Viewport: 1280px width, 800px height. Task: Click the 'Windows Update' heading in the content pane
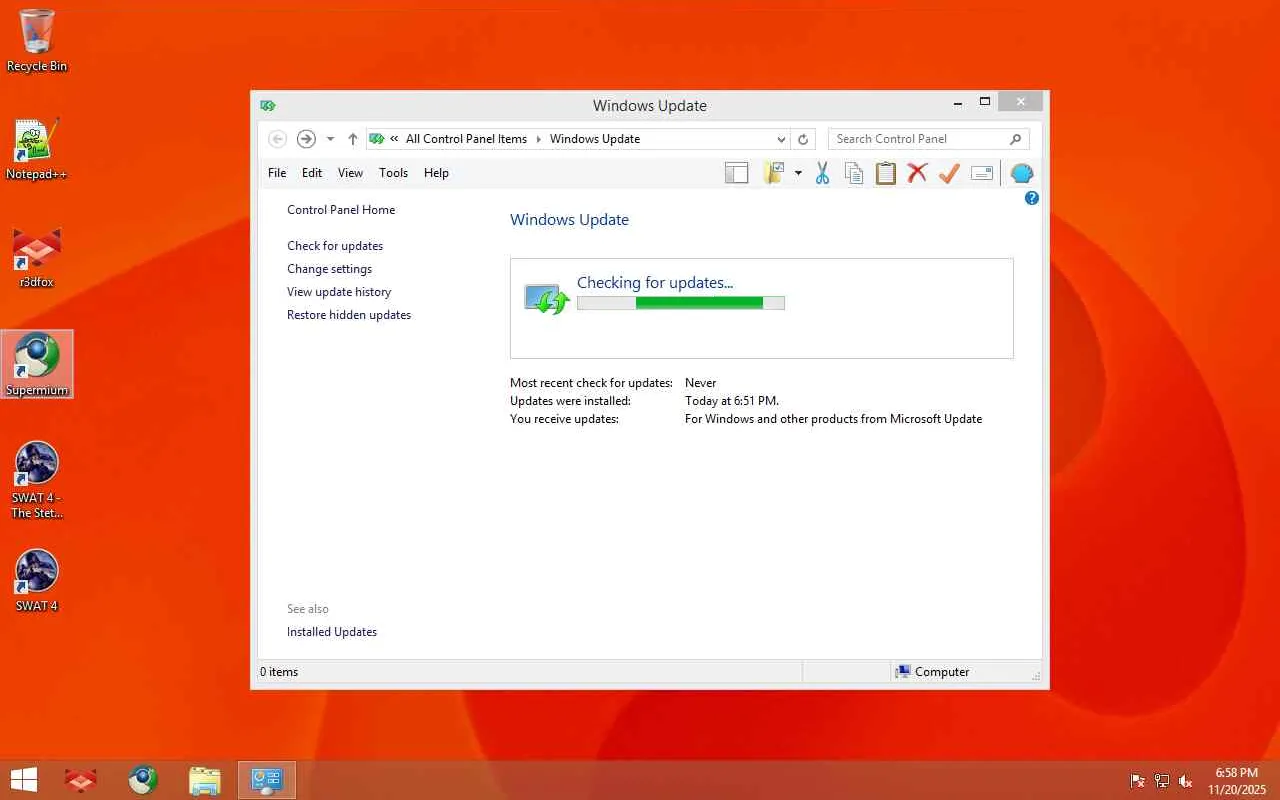569,220
